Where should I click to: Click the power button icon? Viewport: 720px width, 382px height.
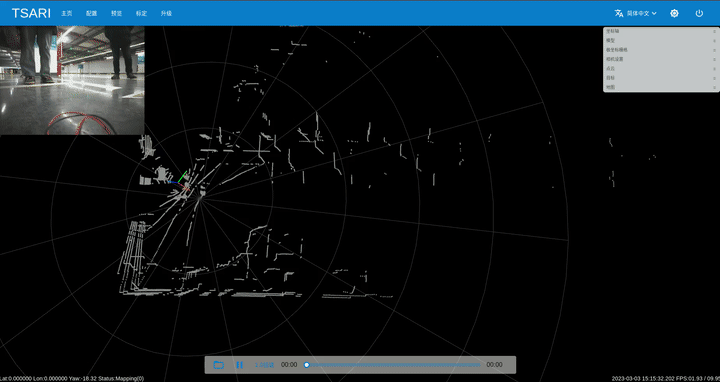tap(699, 13)
